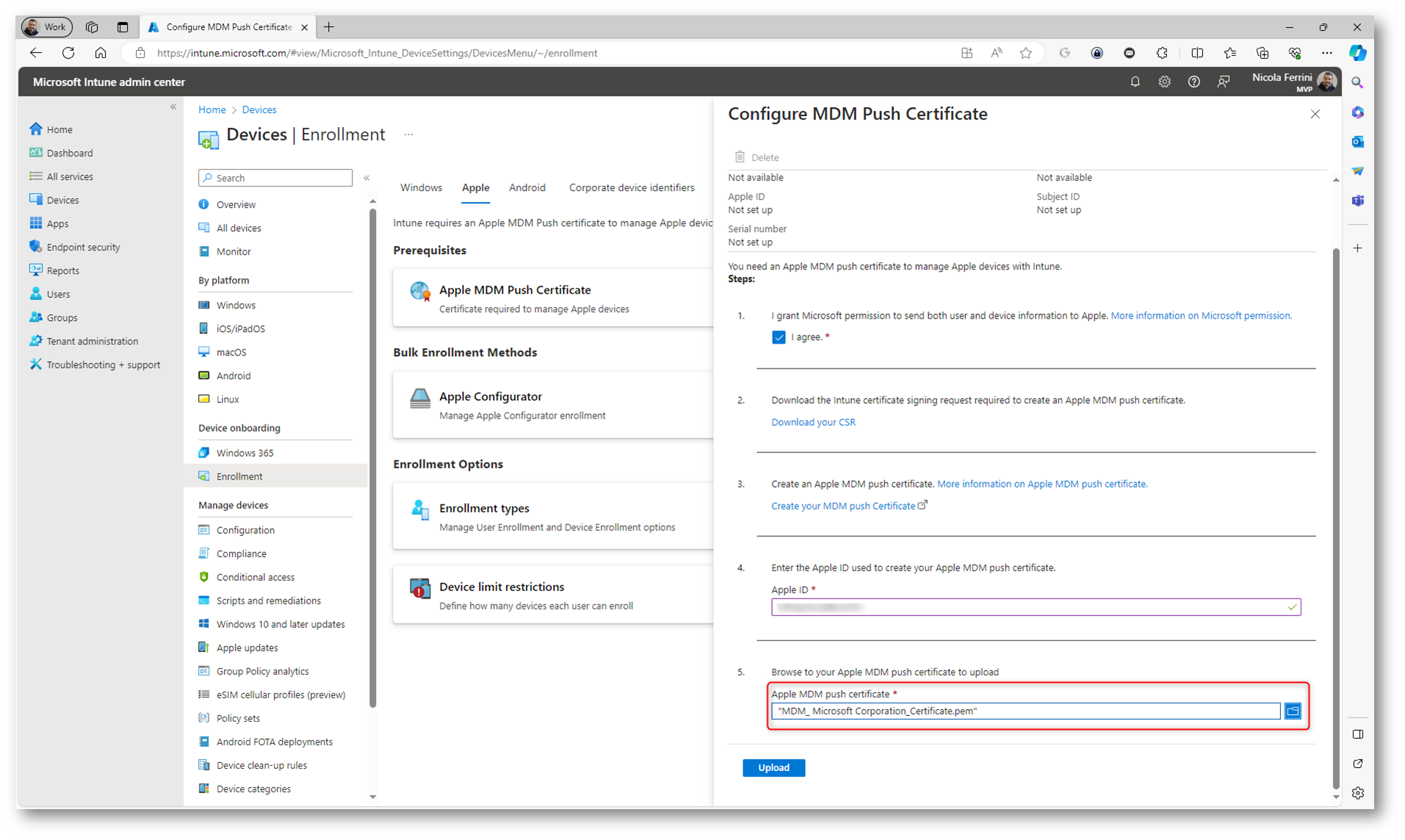The height and width of the screenshot is (840, 1405).
Task: Open More information on Microsoft permission link
Action: (x=1201, y=316)
